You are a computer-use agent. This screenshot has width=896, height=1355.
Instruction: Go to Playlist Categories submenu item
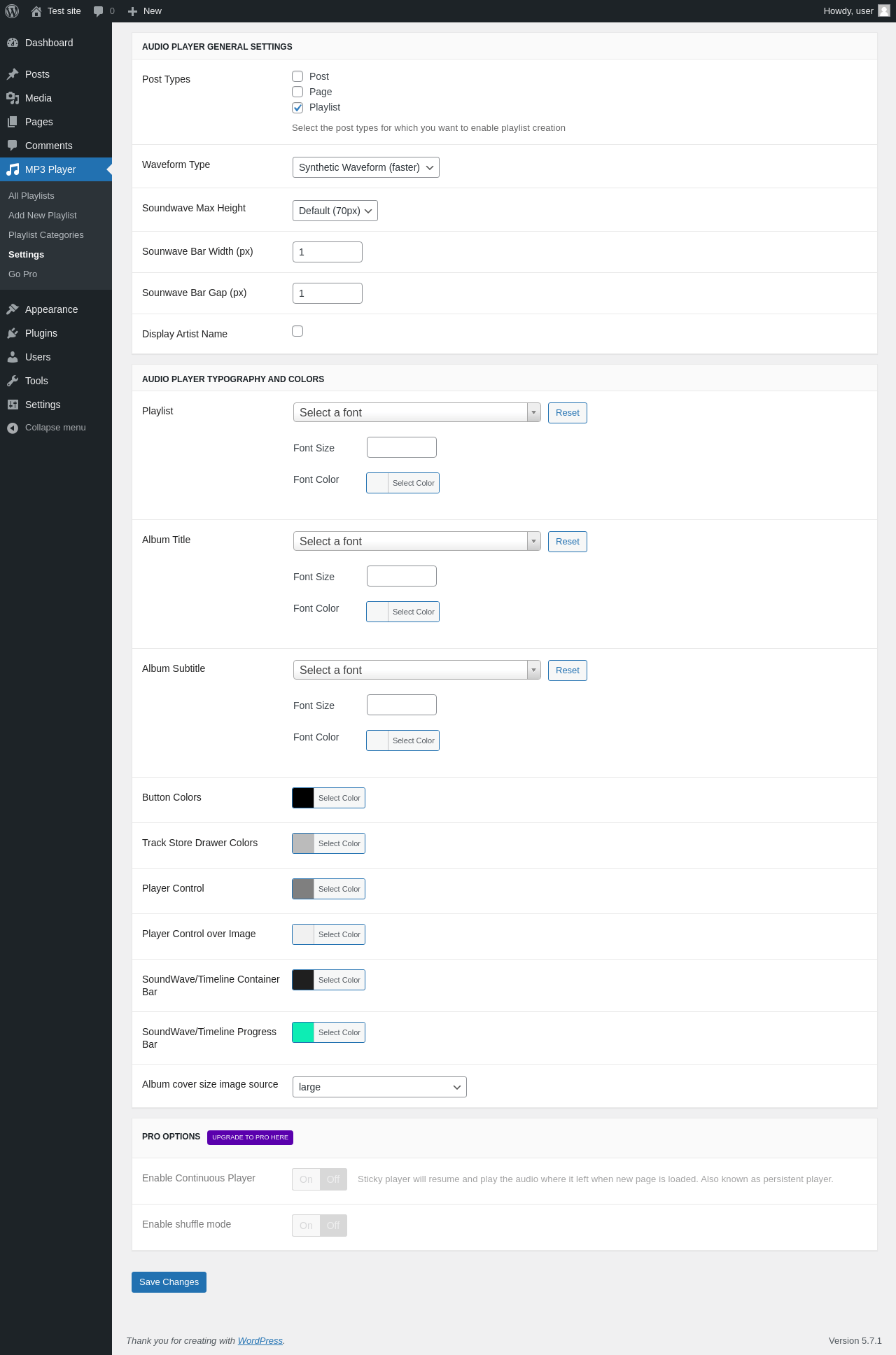click(46, 235)
